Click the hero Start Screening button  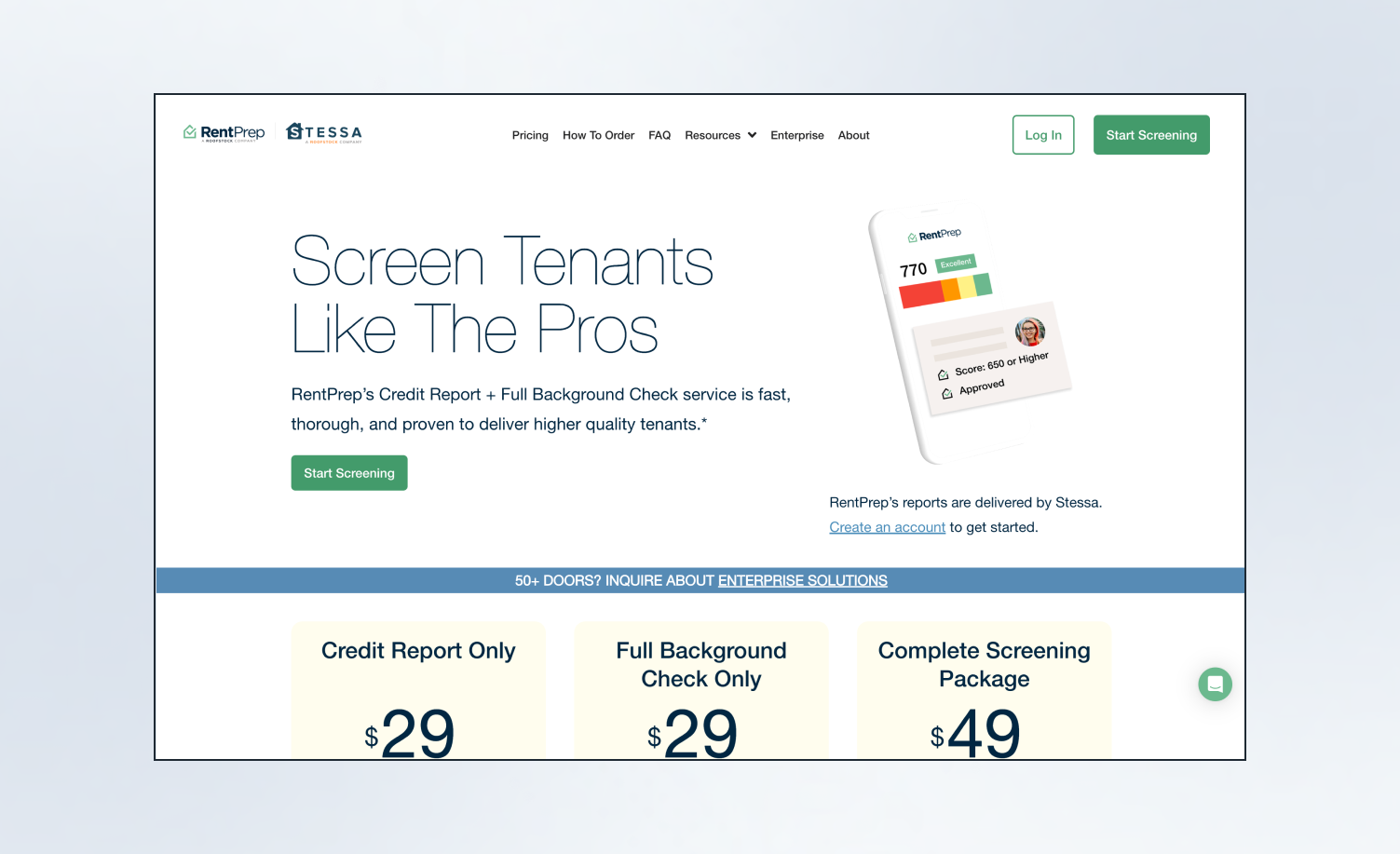pos(349,473)
